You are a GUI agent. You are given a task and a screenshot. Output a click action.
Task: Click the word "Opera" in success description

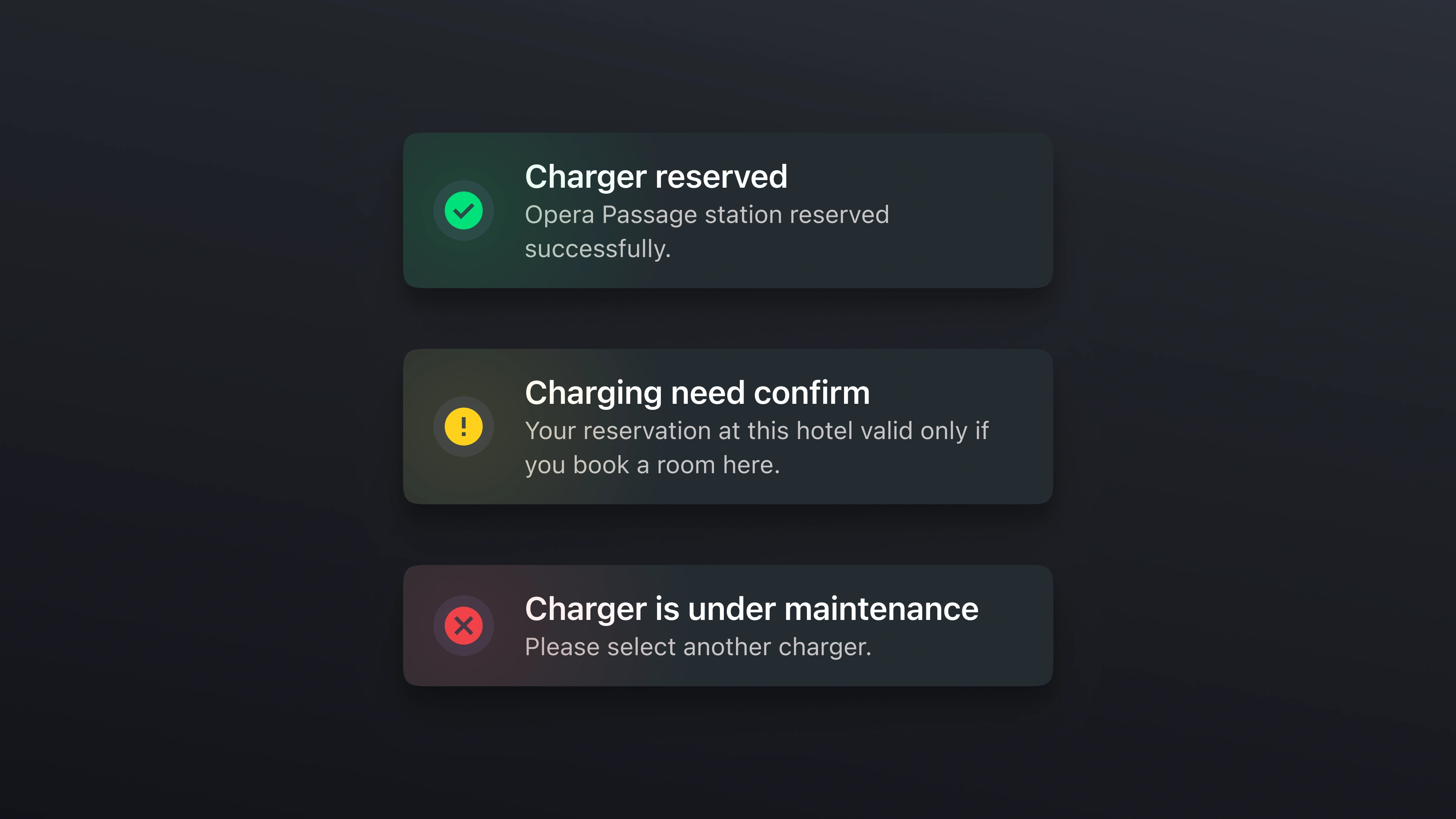[x=559, y=215]
